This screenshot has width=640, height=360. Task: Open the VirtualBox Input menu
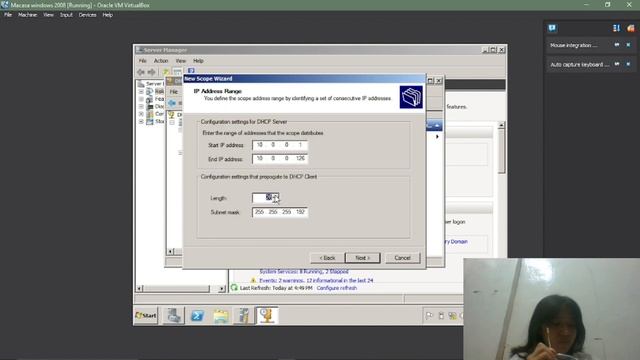click(66, 15)
